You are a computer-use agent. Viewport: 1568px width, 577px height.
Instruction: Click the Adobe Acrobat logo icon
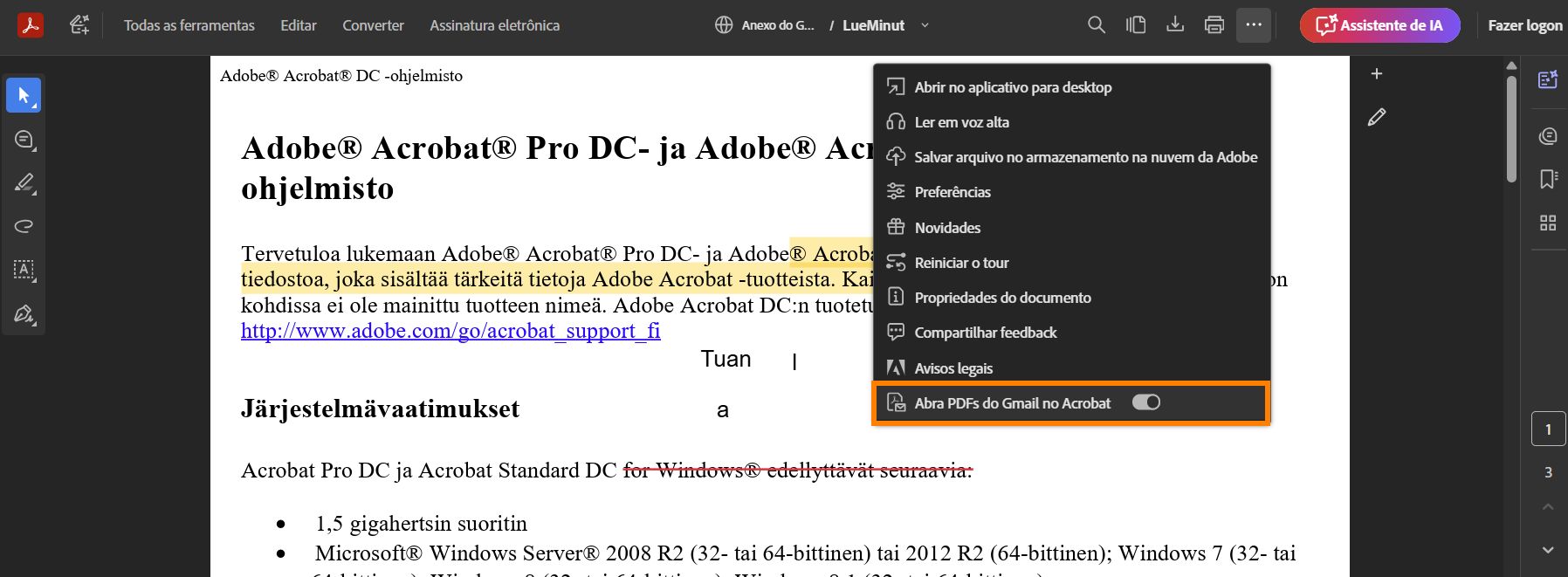click(x=31, y=25)
